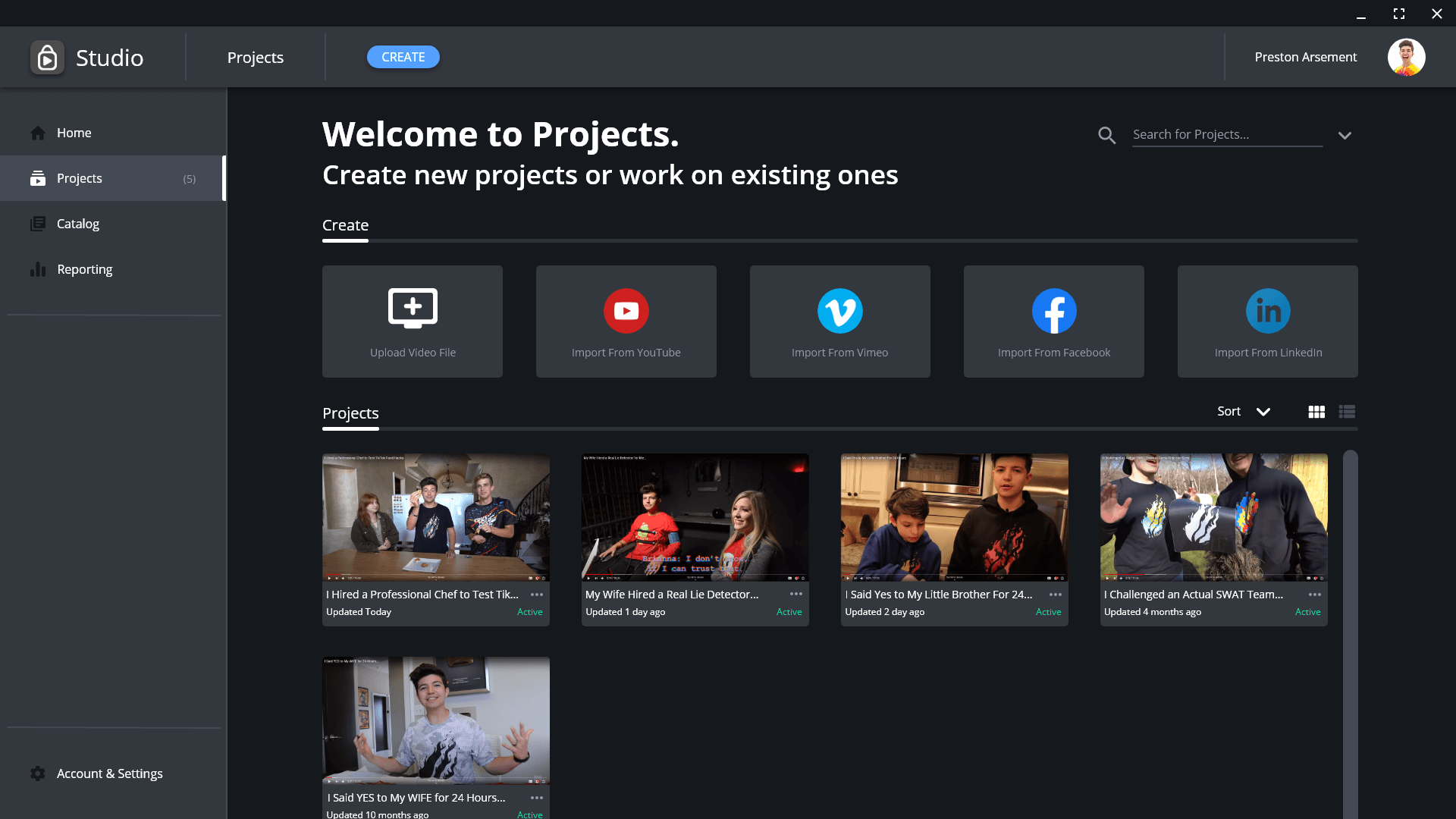
Task: Select the Import From Vimeo icon
Action: pos(839,310)
